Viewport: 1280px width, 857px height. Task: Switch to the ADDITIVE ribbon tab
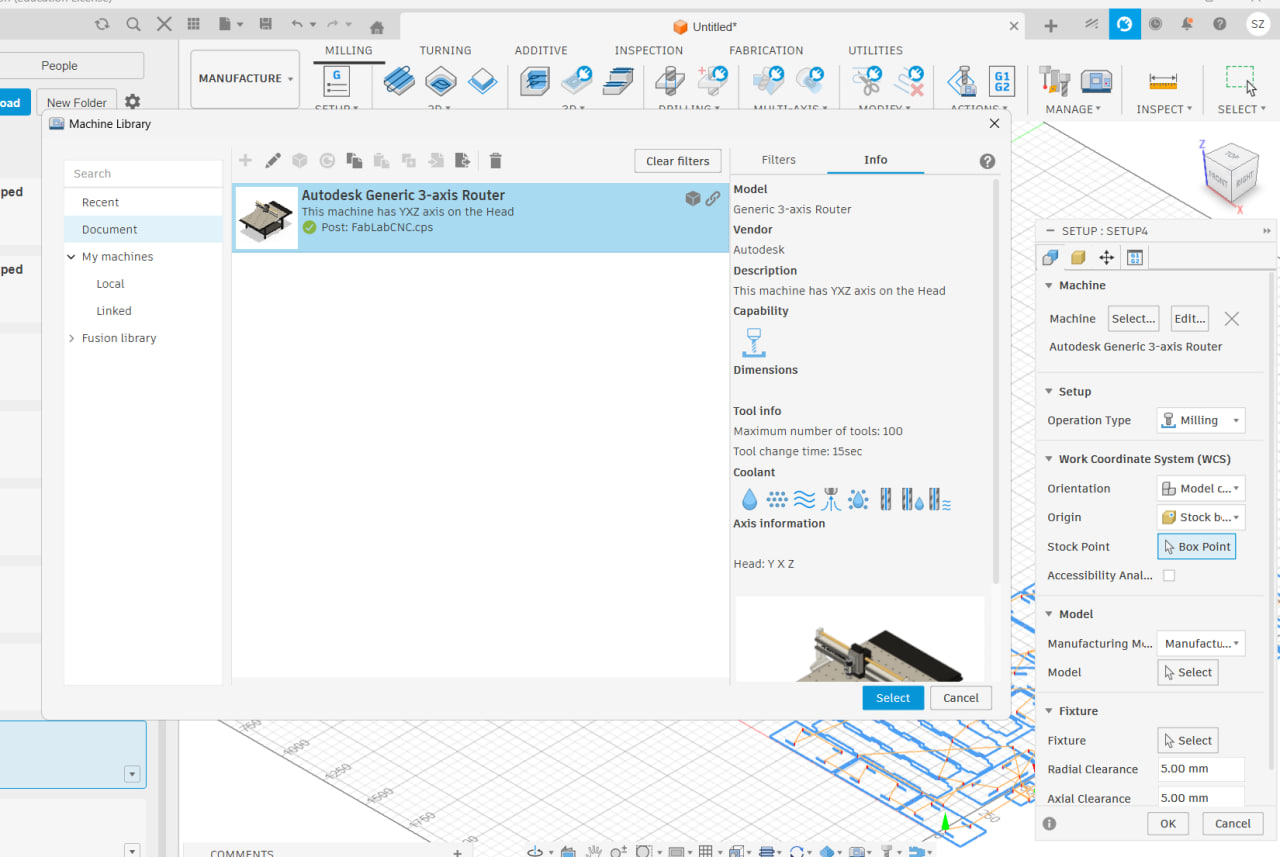541,50
